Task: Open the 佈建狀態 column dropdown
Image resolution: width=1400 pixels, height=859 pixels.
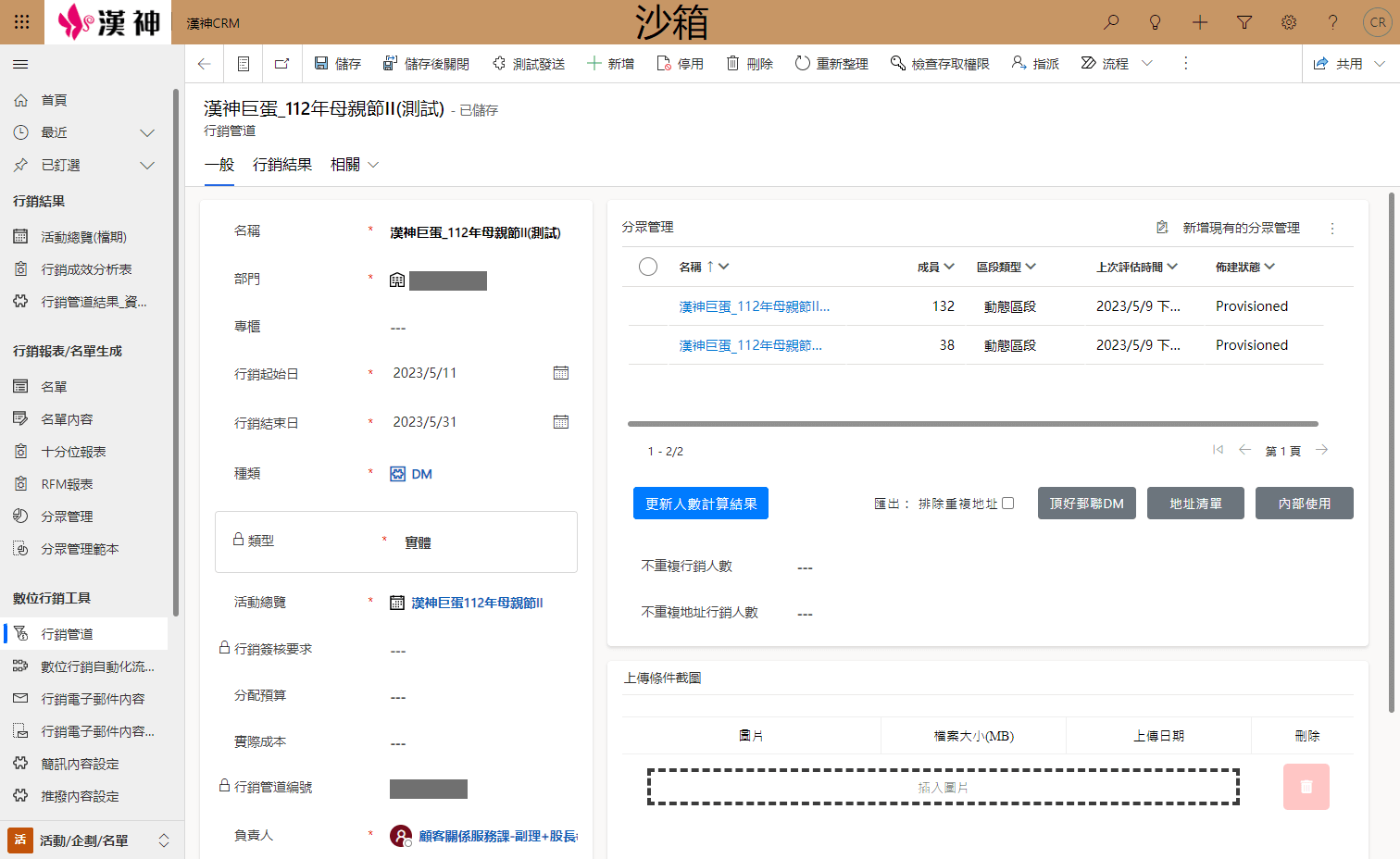Action: [1269, 267]
